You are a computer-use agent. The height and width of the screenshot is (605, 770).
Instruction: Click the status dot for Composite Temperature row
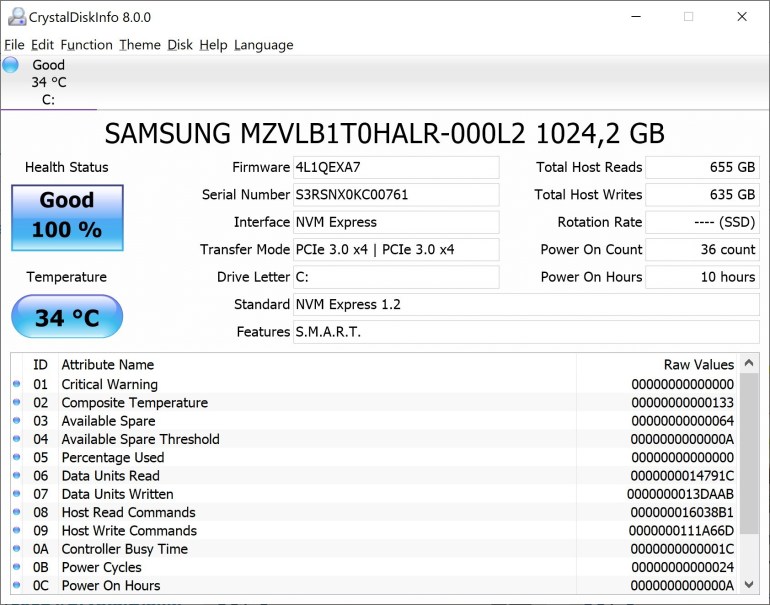pos(16,402)
